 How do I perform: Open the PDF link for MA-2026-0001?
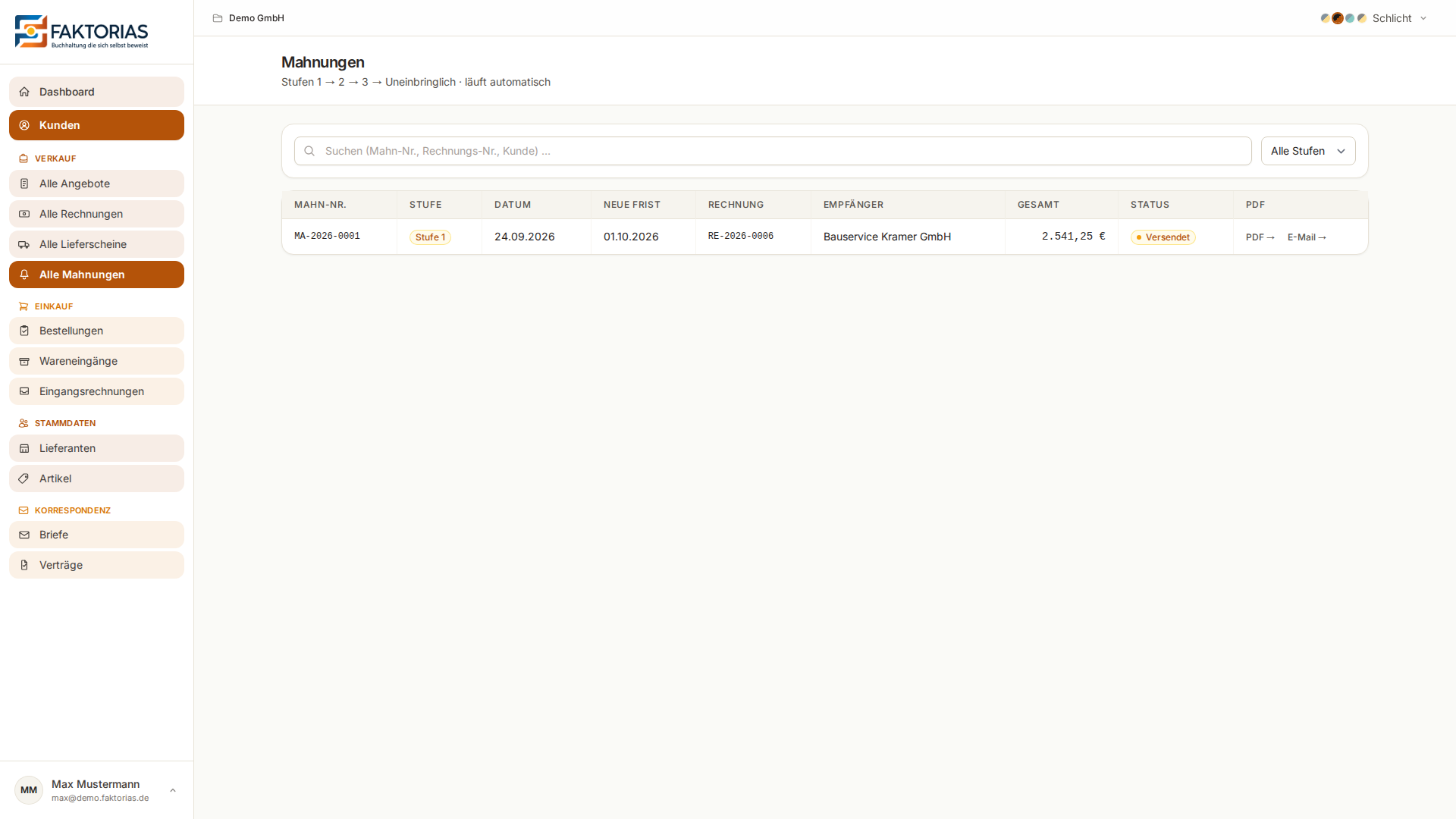(x=1260, y=237)
